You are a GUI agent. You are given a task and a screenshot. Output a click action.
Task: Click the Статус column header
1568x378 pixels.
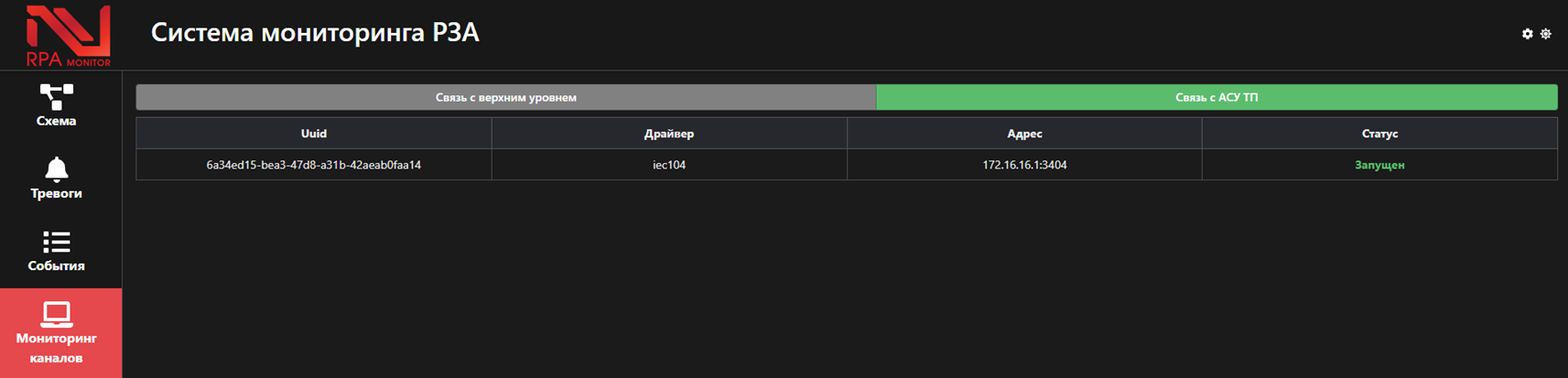click(x=1379, y=134)
